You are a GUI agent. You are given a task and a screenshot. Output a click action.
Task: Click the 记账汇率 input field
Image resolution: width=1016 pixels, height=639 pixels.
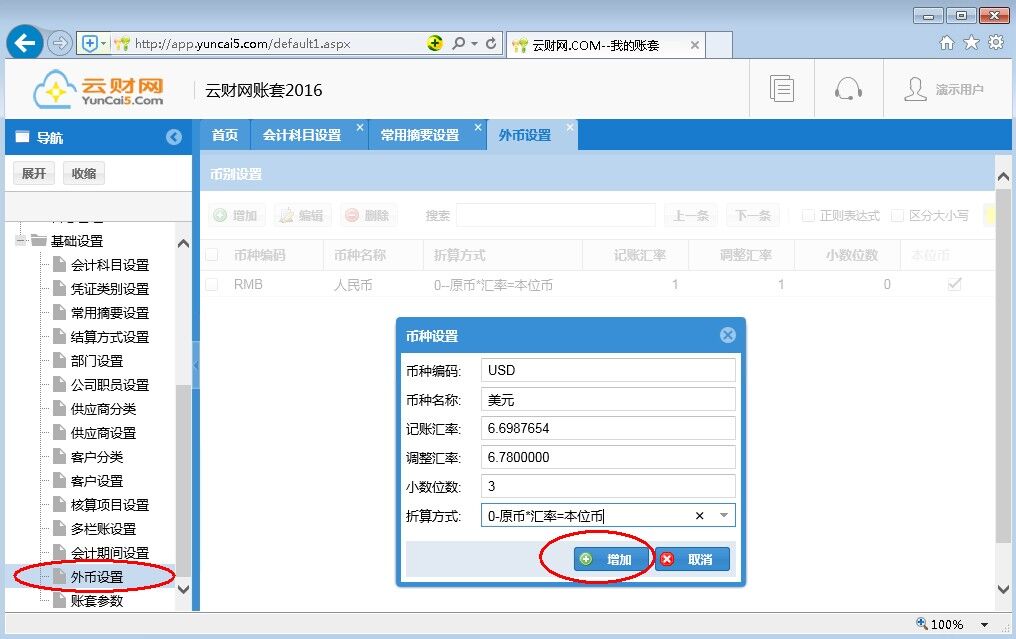click(x=608, y=428)
